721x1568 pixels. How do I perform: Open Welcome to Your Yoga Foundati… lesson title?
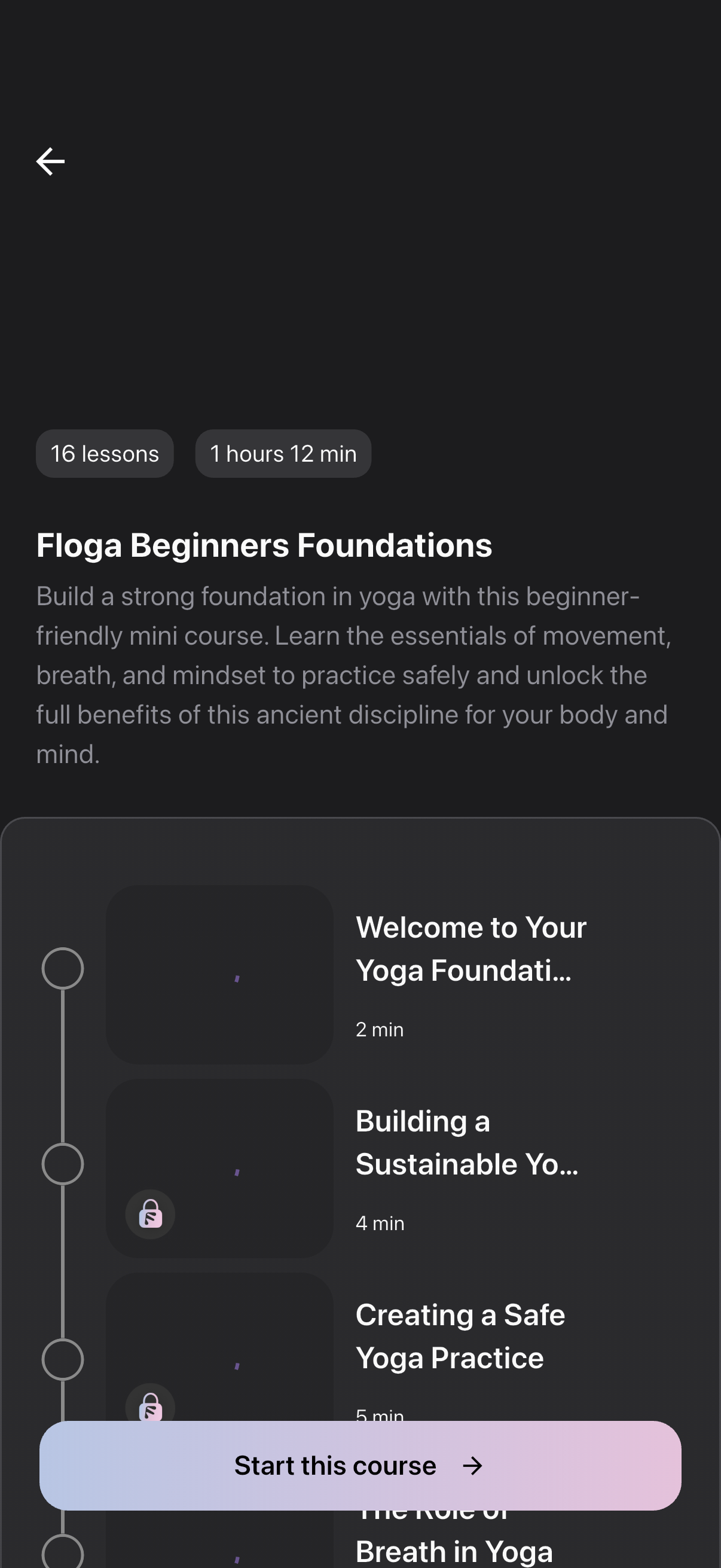(471, 948)
